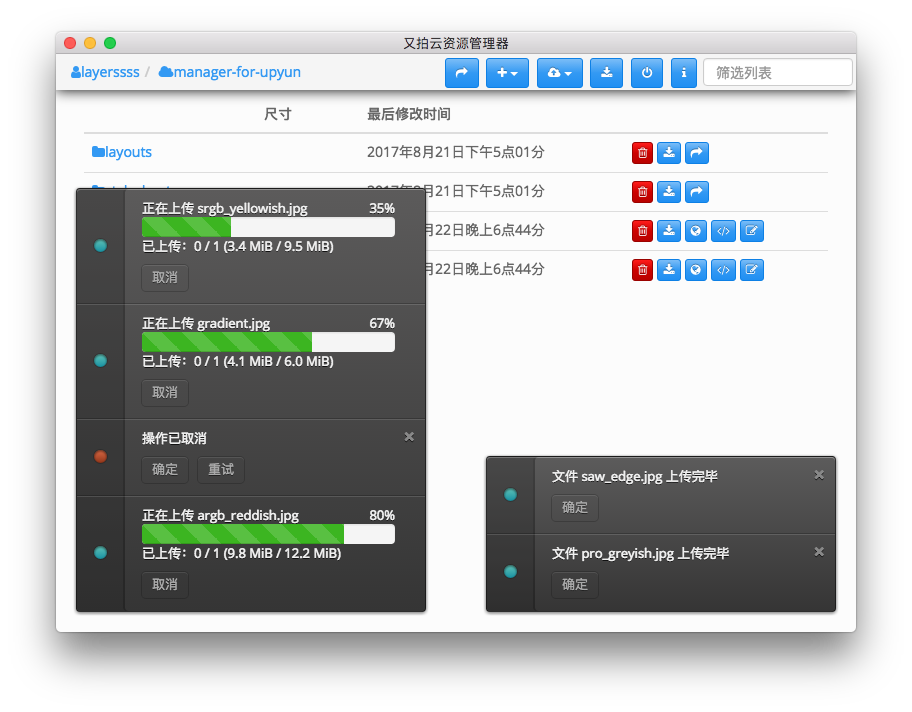Click the red trash icon in the row just below layouts
This screenshot has width=912, height=712.
(643, 192)
